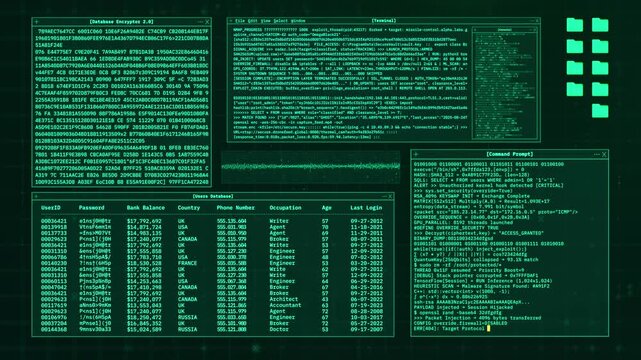Image resolution: width=641 pixels, height=360 pixels.
Task: Open the folder icon in the top row, right column
Action: pyautogui.click(x=600, y=25)
